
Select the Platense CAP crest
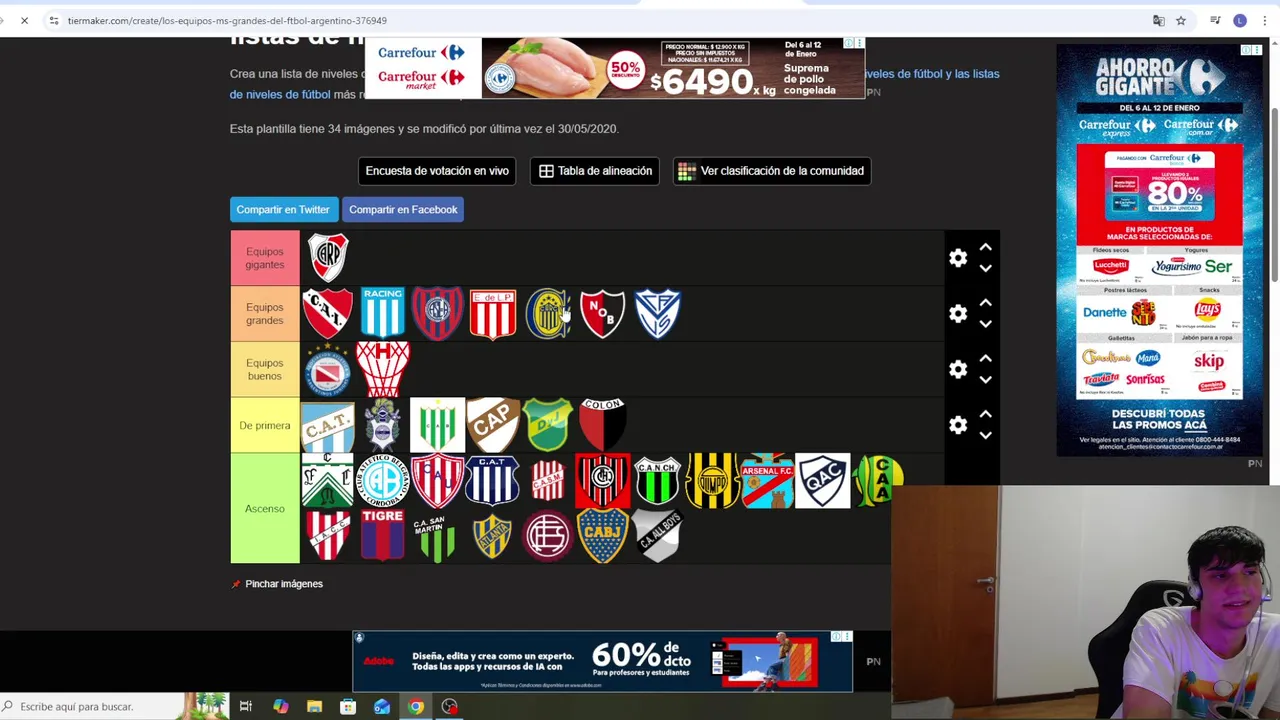[492, 426]
